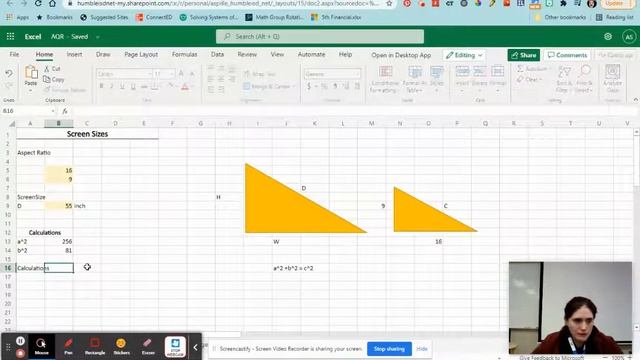The image size is (640, 360).
Task: Open the Comments pane
Action: [567, 55]
